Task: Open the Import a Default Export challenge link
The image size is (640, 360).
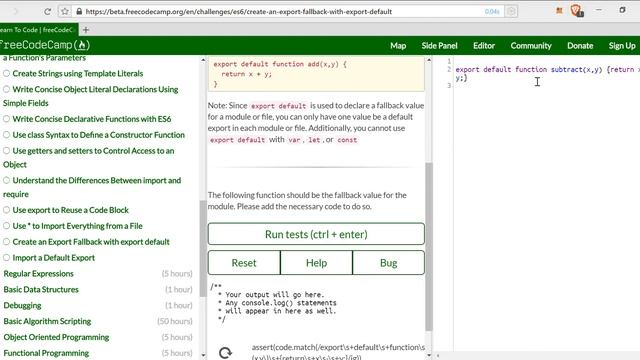Action: 53,258
